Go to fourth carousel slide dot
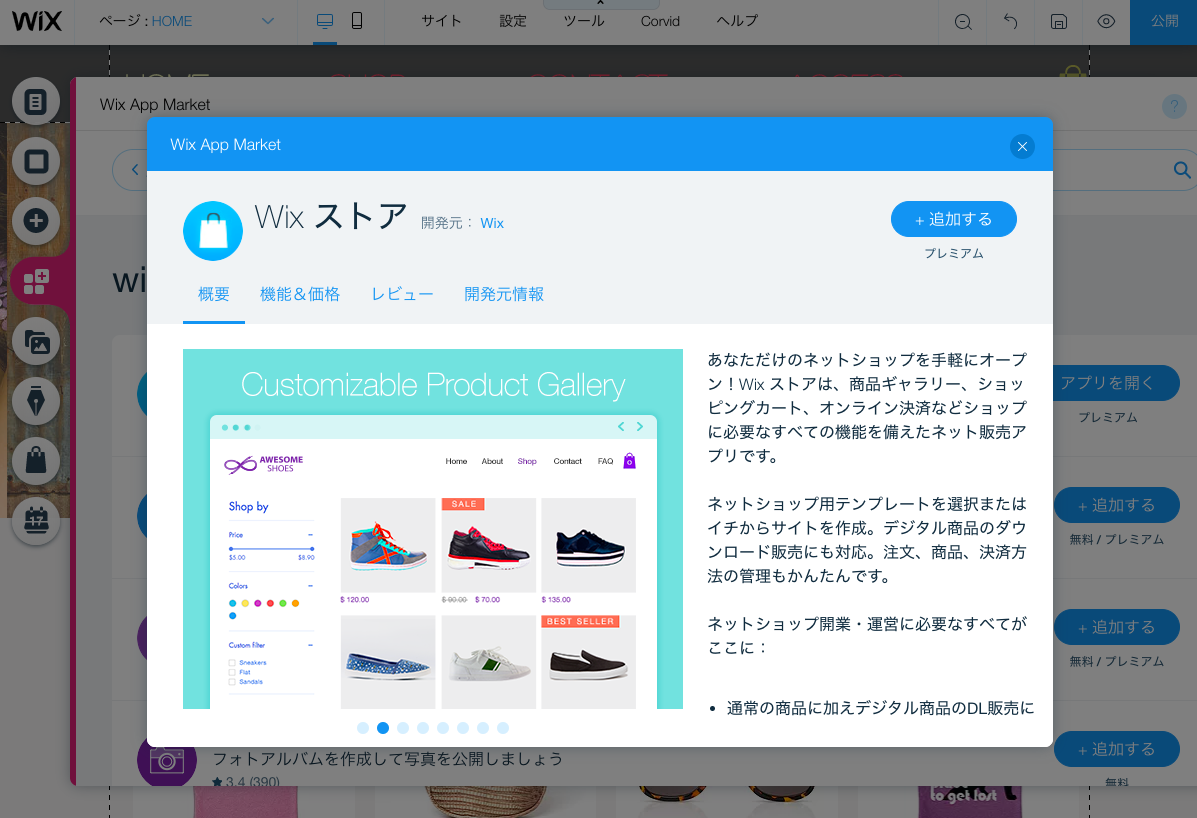Image resolution: width=1197 pixels, height=818 pixels. click(x=423, y=728)
